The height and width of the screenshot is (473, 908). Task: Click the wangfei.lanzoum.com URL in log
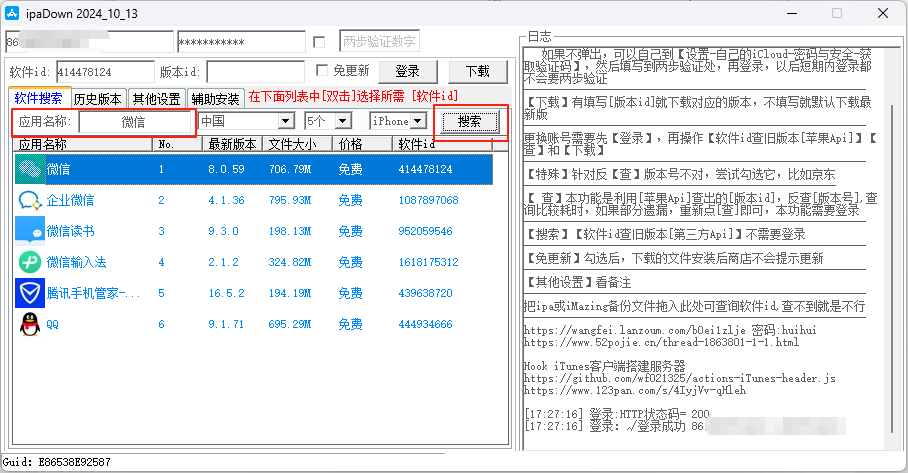(x=635, y=330)
